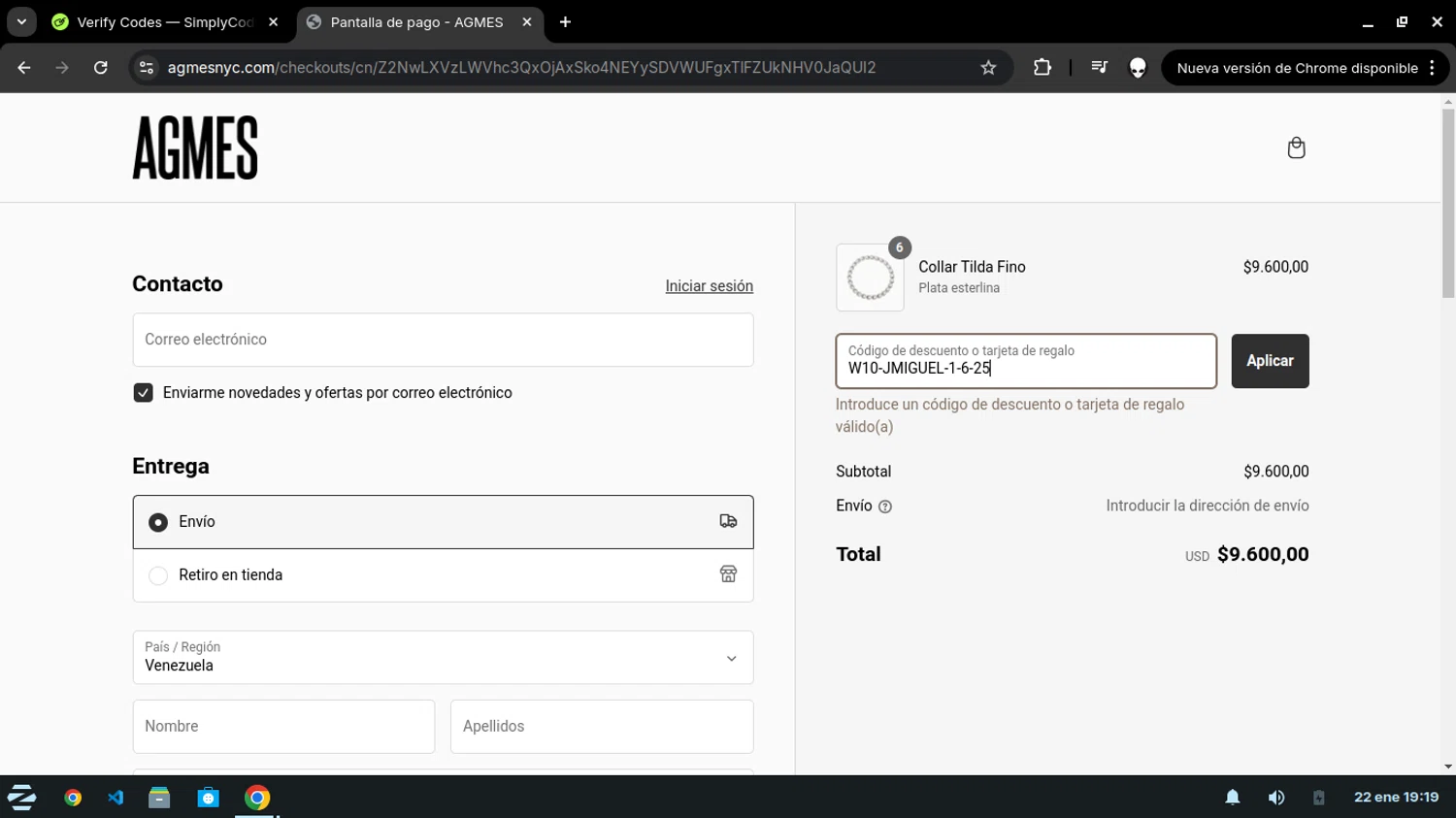Expand the País / Región dropdown
Image resolution: width=1456 pixels, height=818 pixels.
pyautogui.click(x=443, y=657)
